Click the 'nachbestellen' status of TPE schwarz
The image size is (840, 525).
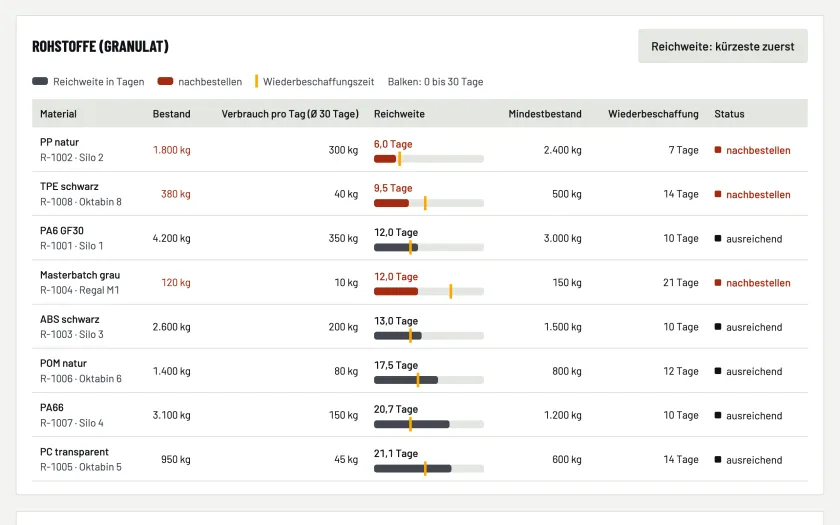(x=758, y=194)
